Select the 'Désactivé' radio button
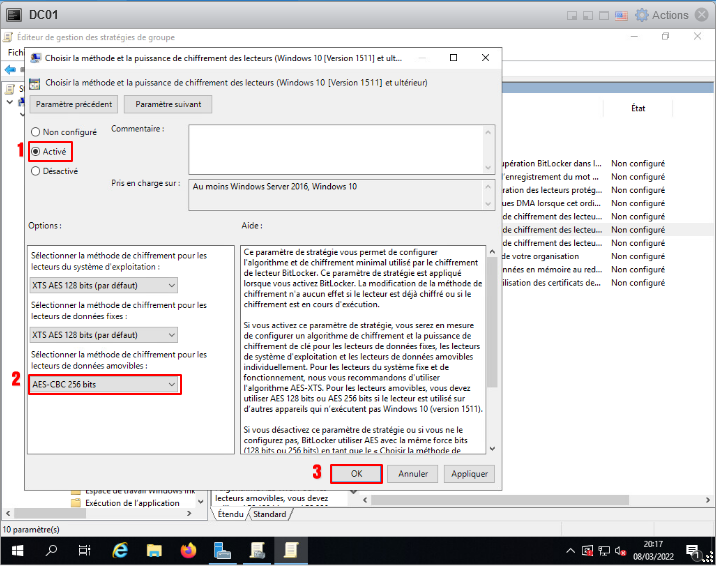This screenshot has height=566, width=716. coord(37,171)
